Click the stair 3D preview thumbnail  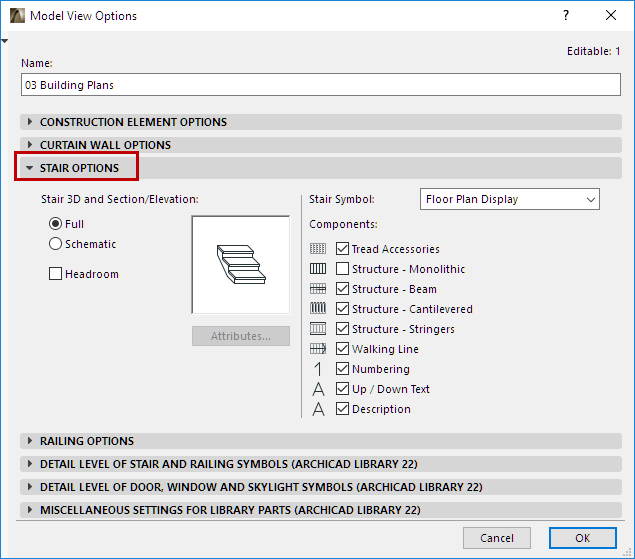coord(241,265)
